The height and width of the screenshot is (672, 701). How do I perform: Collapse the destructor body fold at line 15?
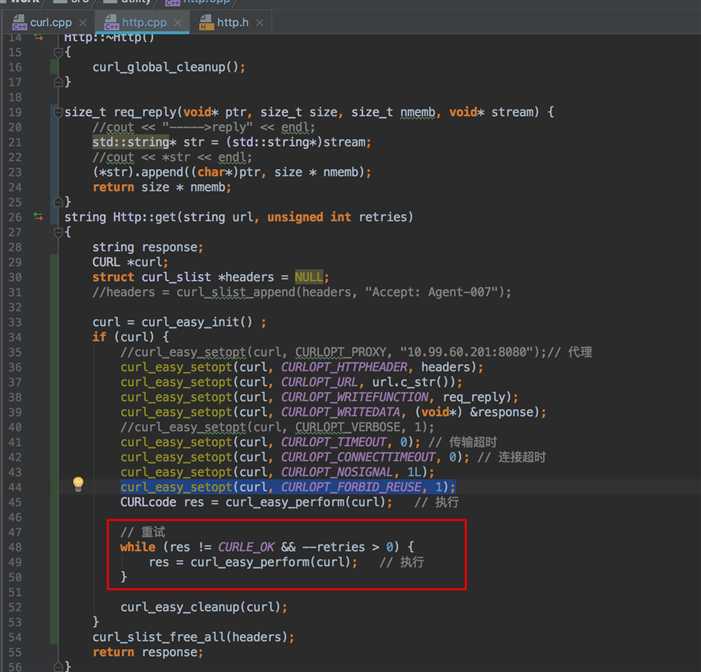58,53
